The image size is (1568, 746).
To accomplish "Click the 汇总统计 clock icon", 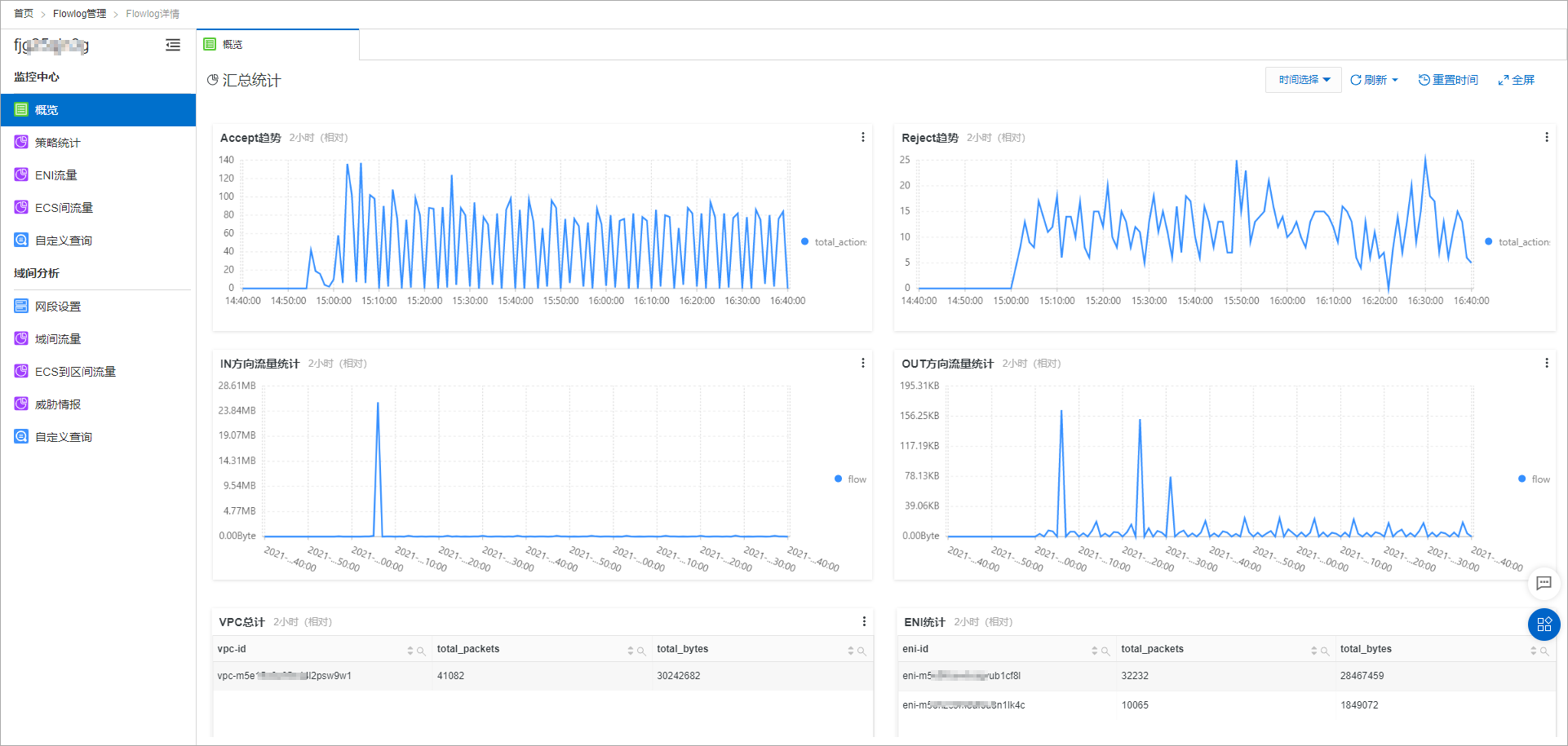I will 212,80.
